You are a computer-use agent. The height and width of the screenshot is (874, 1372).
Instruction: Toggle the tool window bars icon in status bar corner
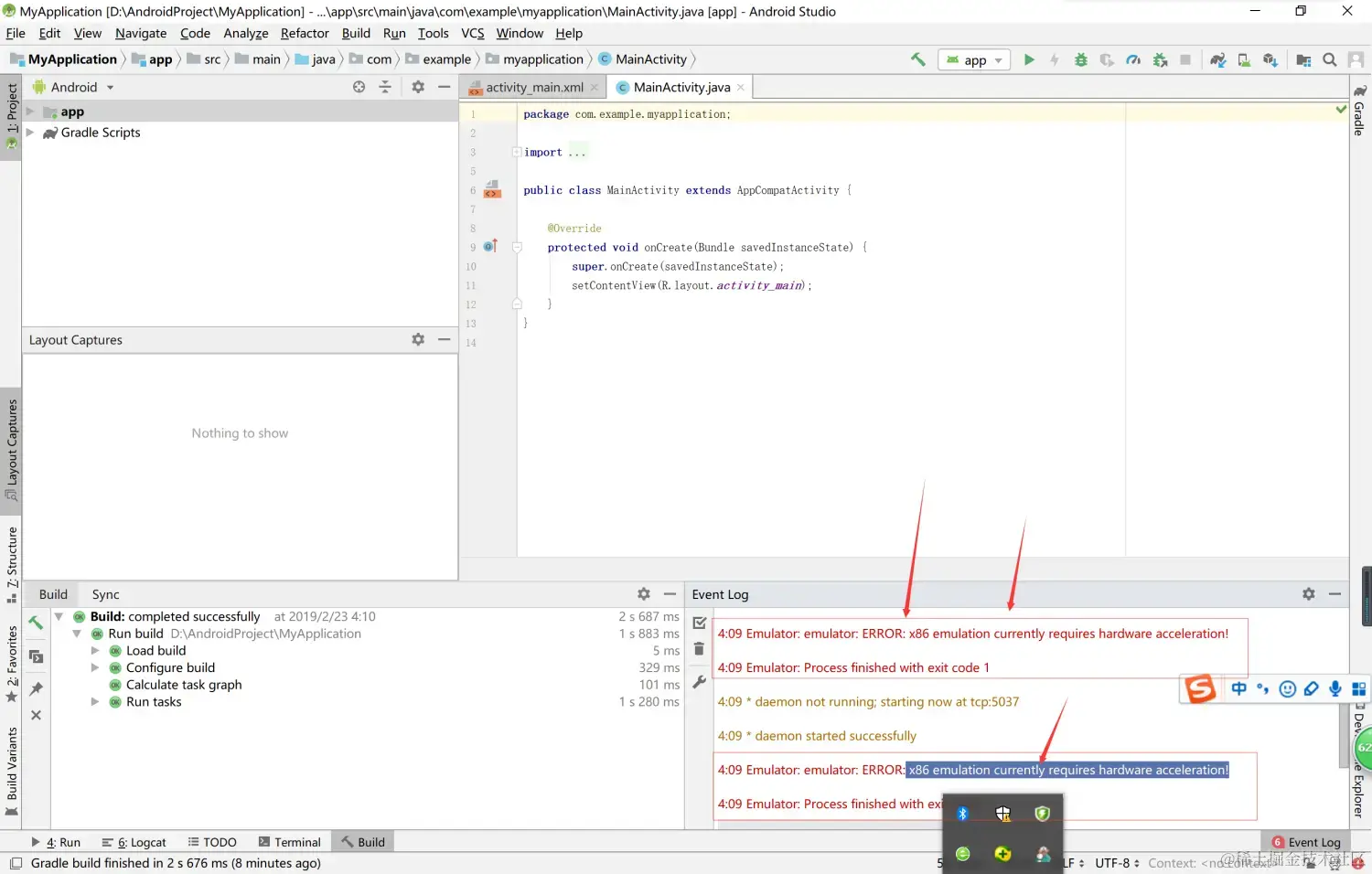point(16,863)
